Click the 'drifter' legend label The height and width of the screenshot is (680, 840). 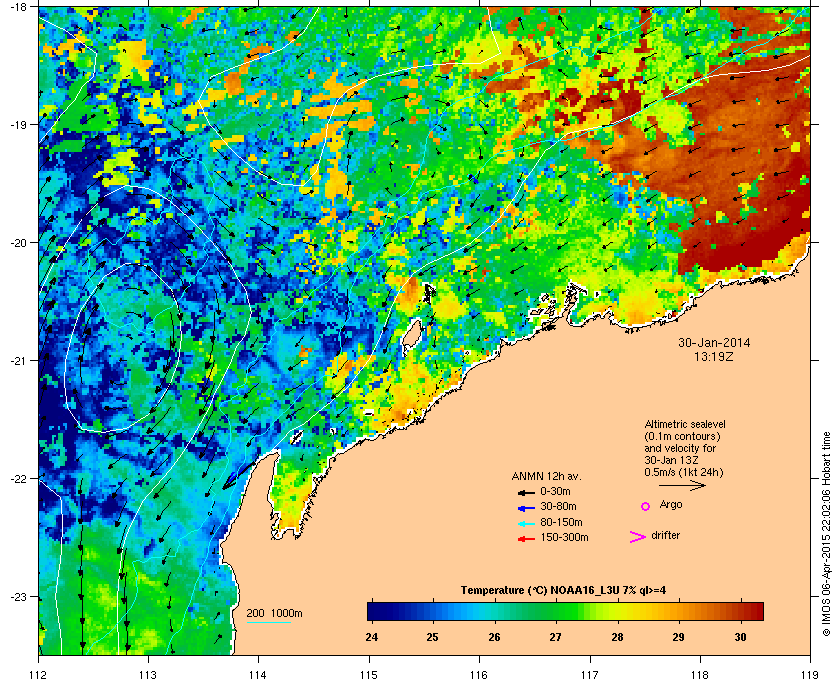coord(666,535)
